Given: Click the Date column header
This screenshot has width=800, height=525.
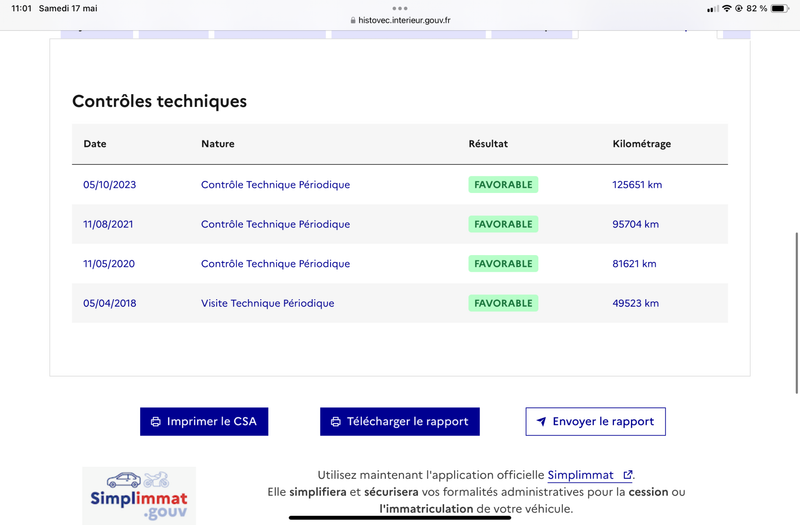Looking at the screenshot, I should (x=95, y=144).
